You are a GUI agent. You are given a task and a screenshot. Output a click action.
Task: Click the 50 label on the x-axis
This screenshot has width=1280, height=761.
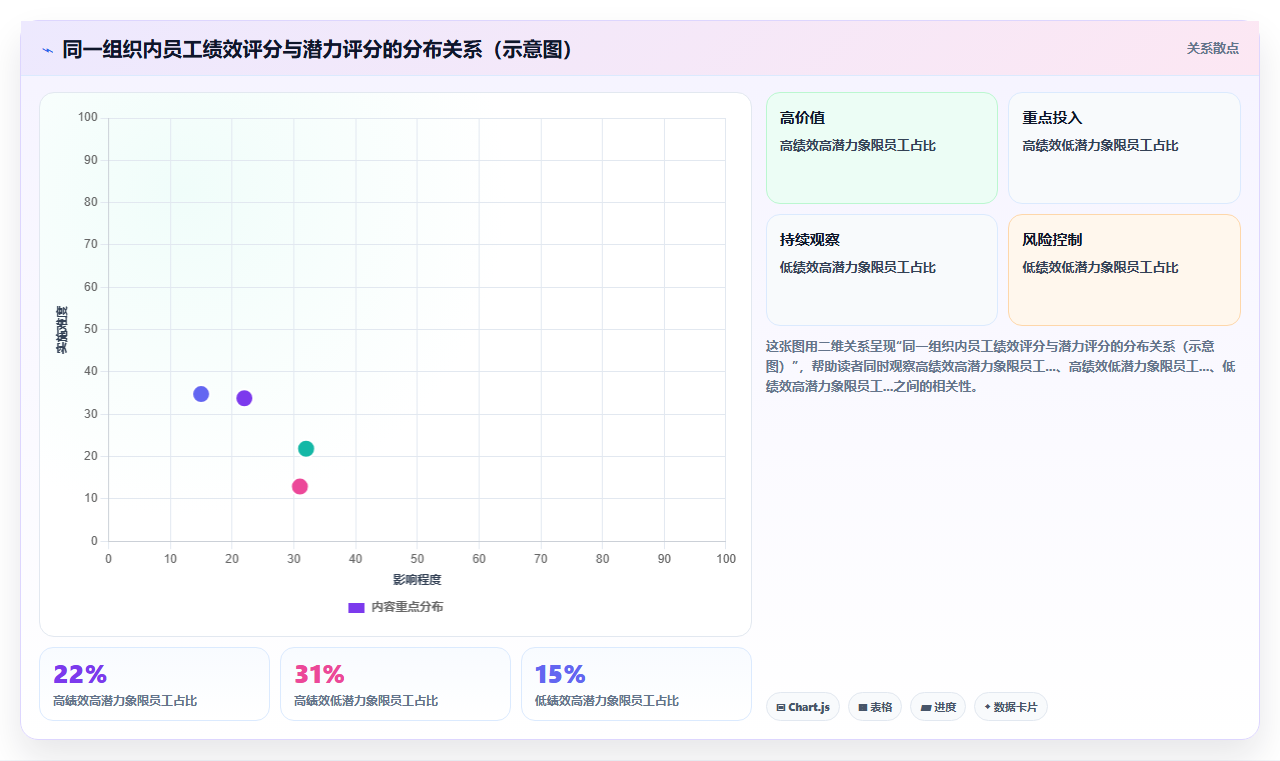pos(417,559)
